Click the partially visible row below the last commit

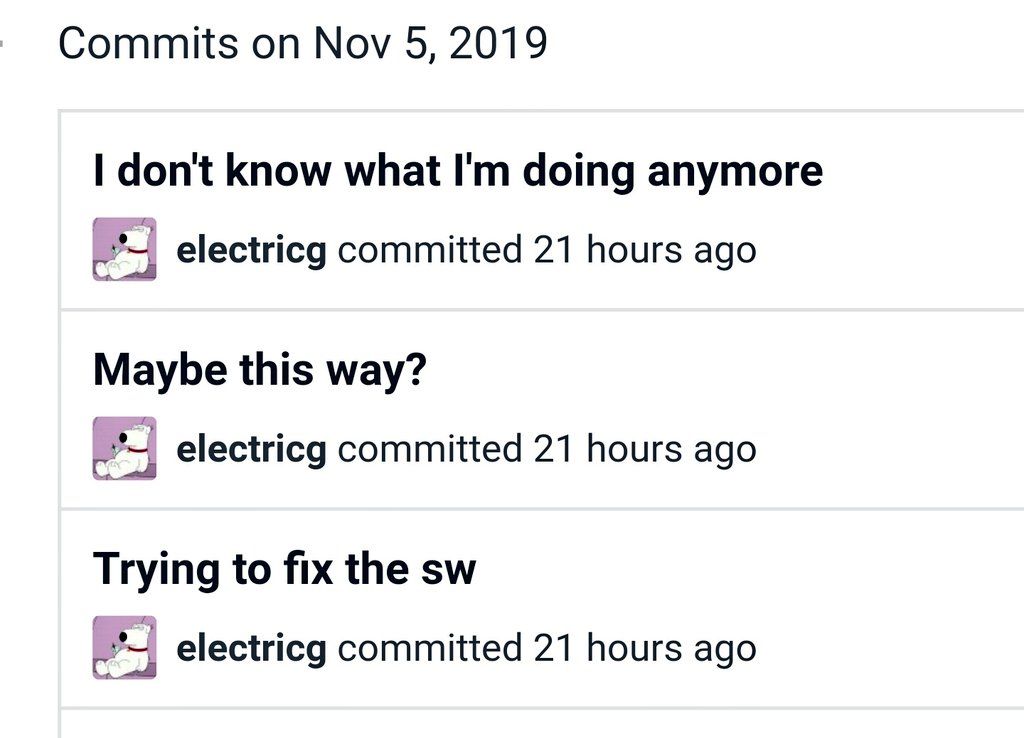tap(540, 724)
